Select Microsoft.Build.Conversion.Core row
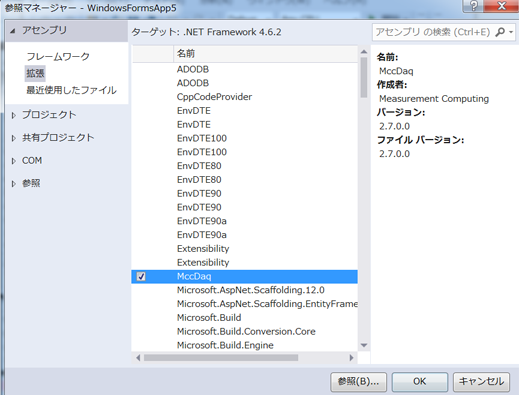Viewport: 519px width, 395px height. (x=245, y=332)
